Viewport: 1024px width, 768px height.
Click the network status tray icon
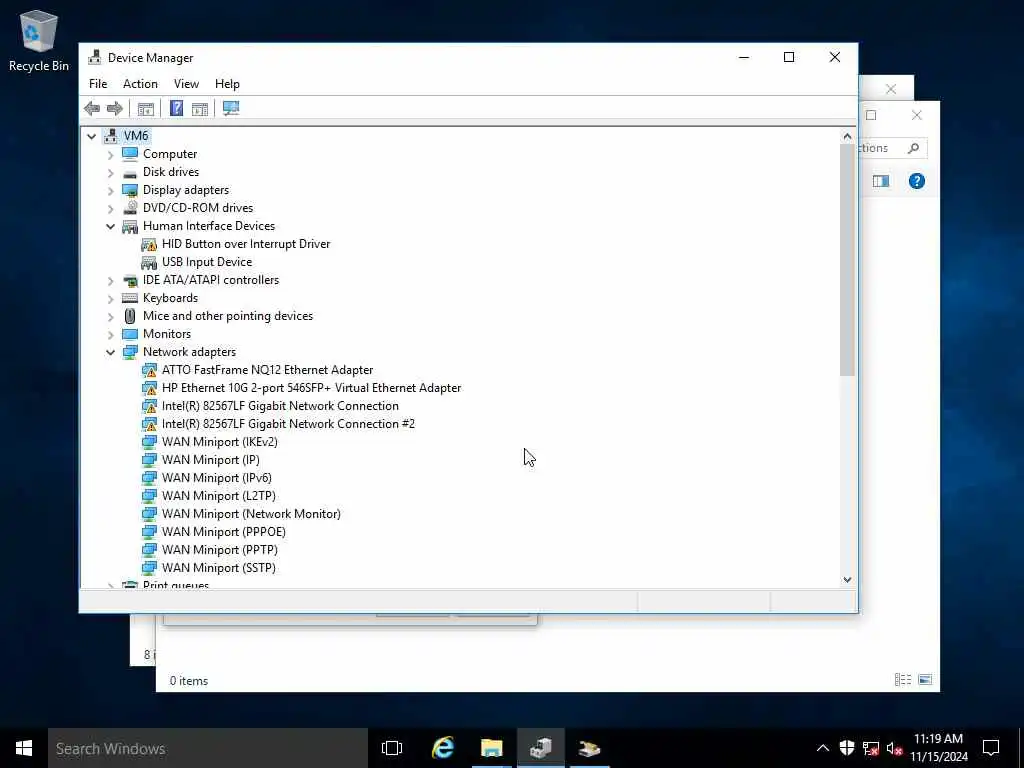pos(871,748)
